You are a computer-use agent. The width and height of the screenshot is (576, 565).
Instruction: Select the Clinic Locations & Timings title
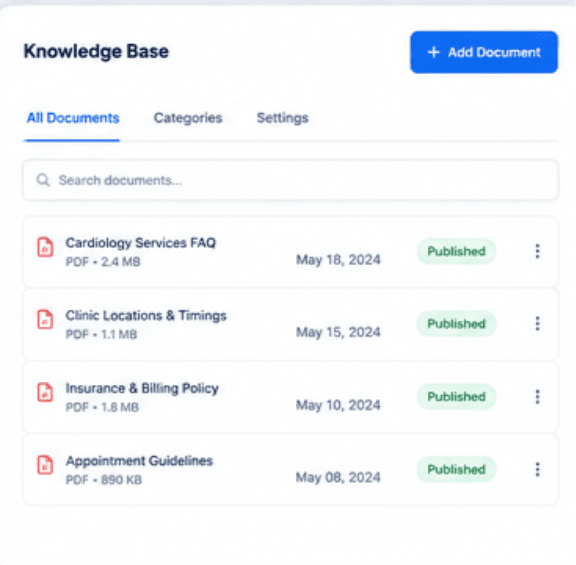point(146,316)
